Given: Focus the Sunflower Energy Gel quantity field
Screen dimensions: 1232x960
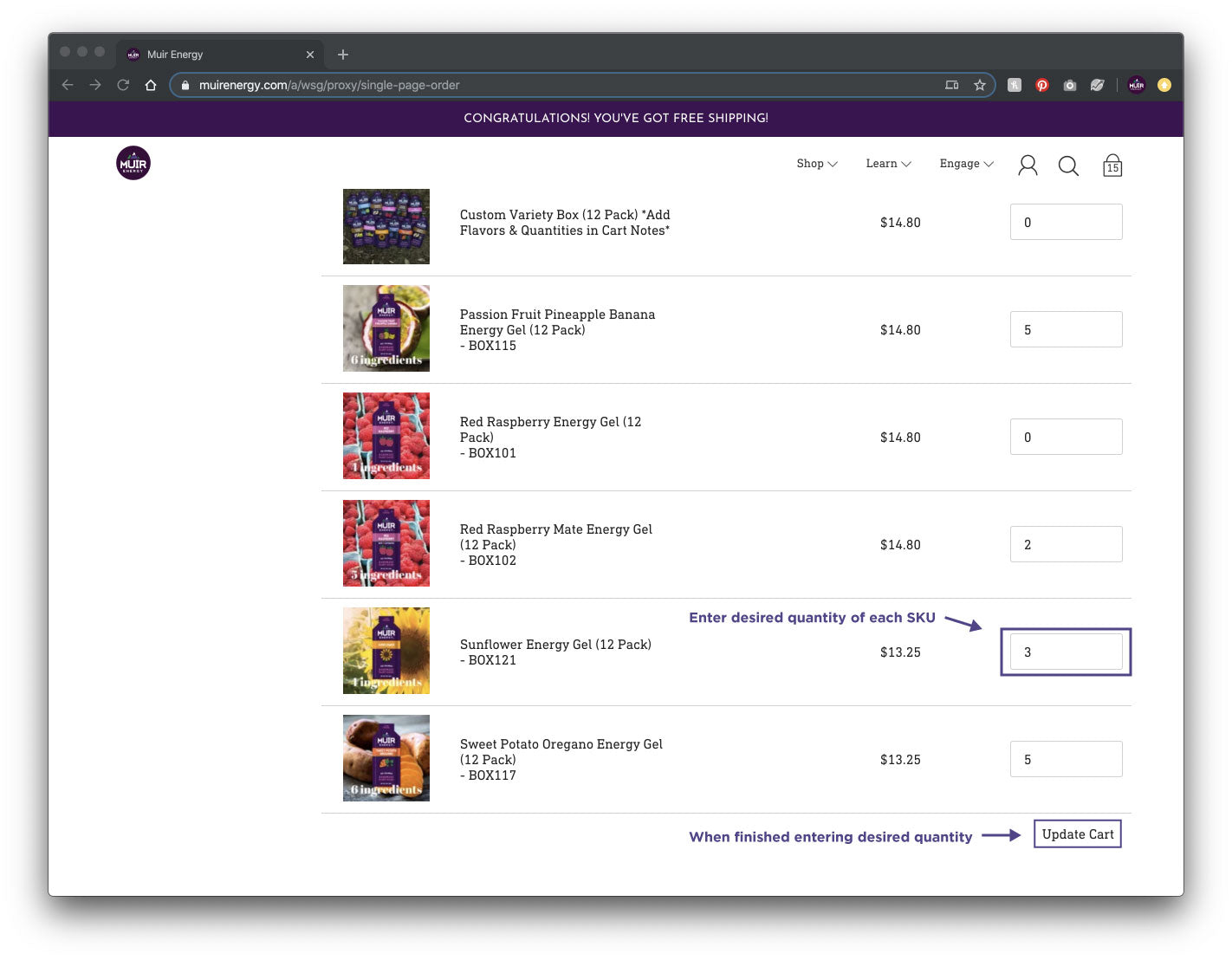Looking at the screenshot, I should coord(1066,652).
